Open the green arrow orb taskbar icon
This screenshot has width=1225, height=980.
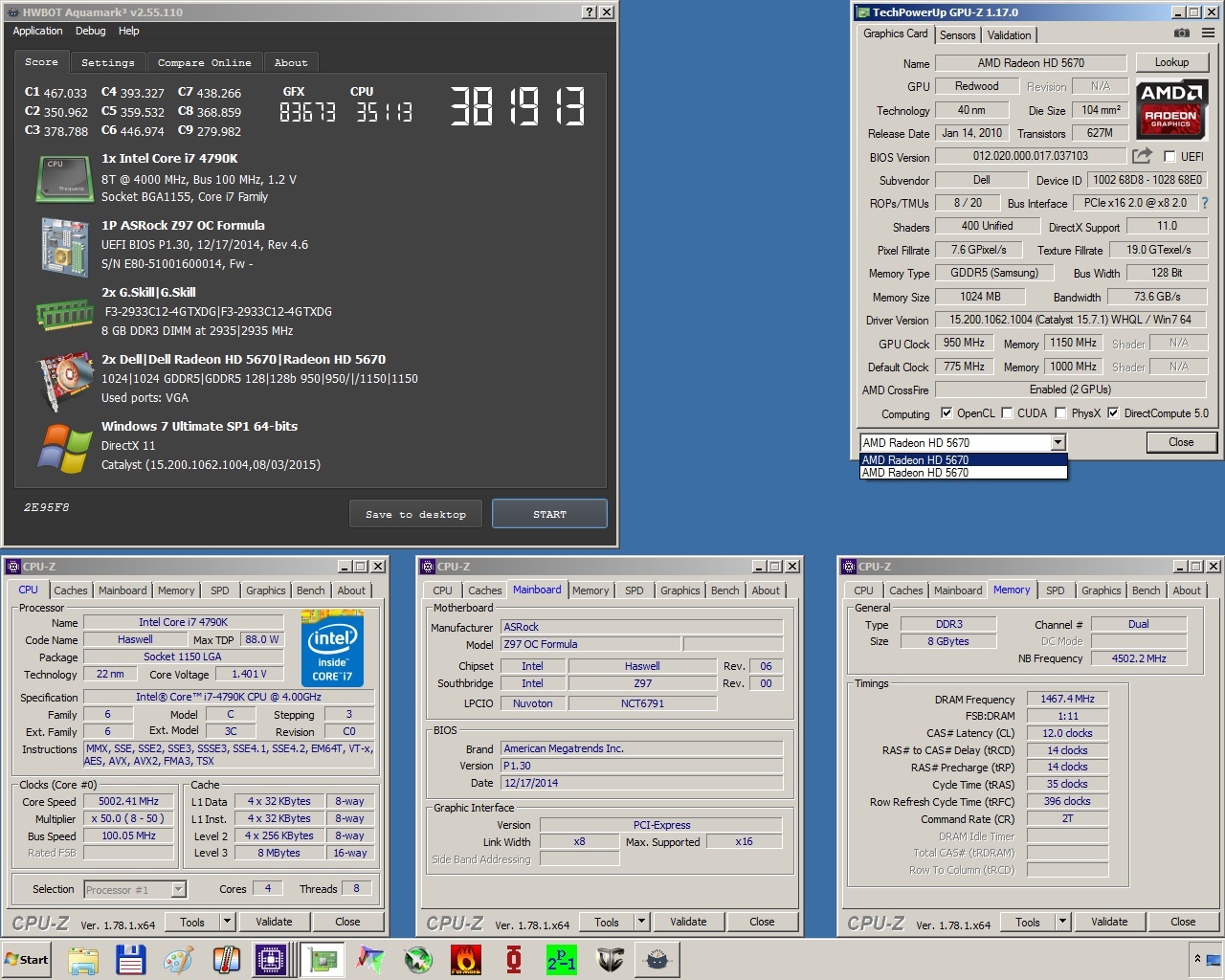coord(418,959)
